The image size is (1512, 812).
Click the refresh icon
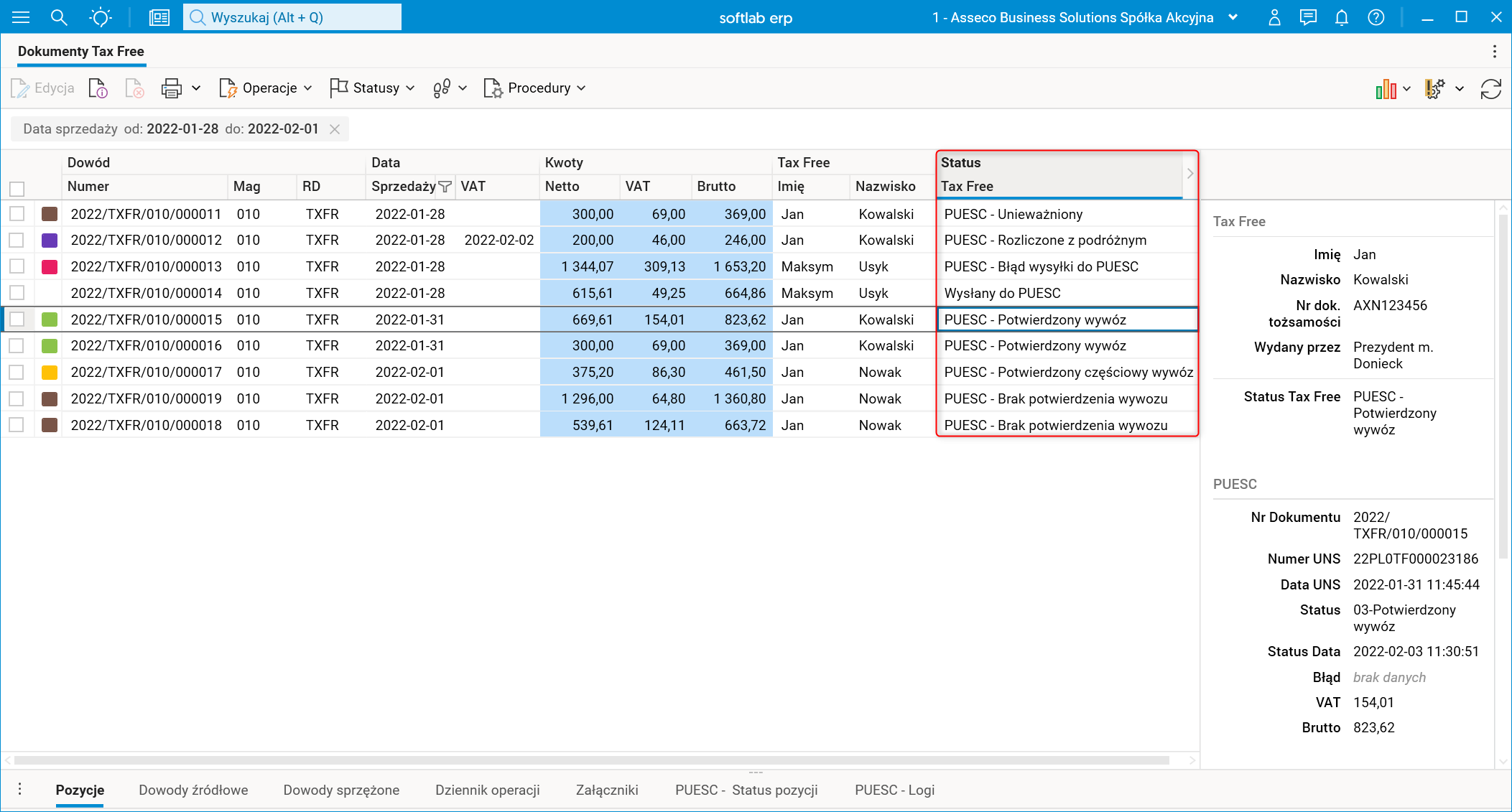click(x=1490, y=89)
